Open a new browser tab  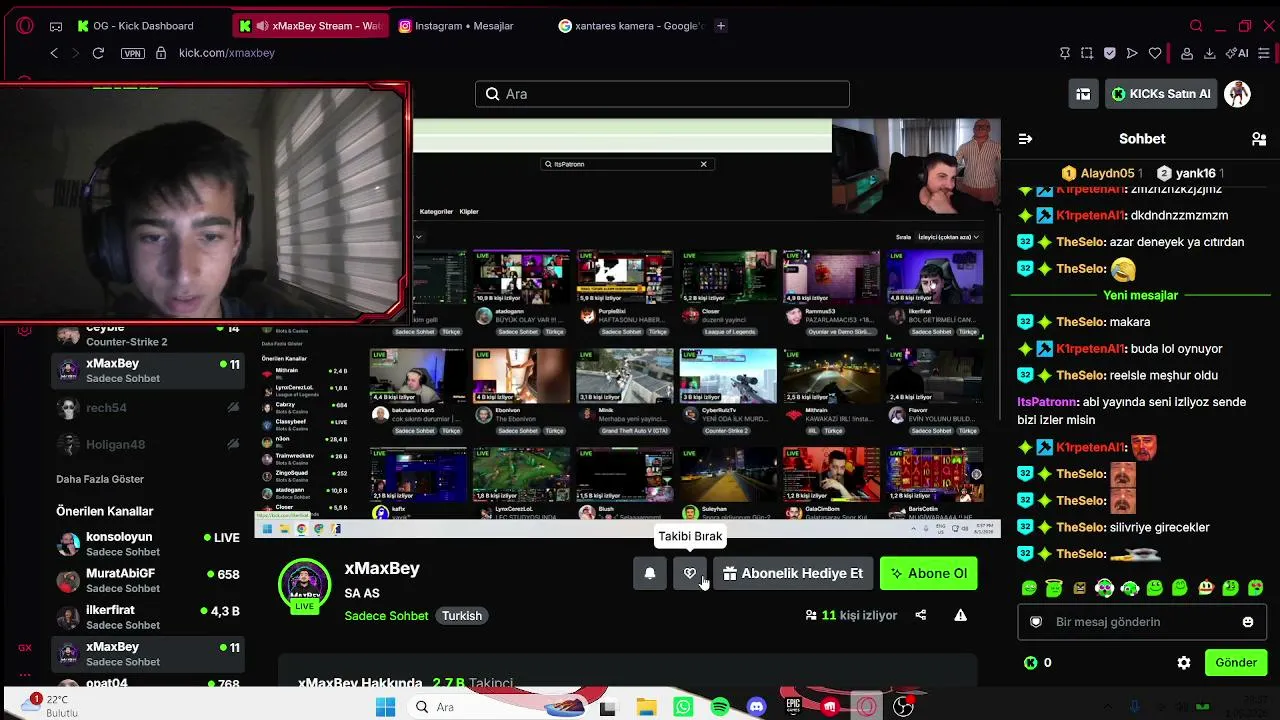[721, 26]
